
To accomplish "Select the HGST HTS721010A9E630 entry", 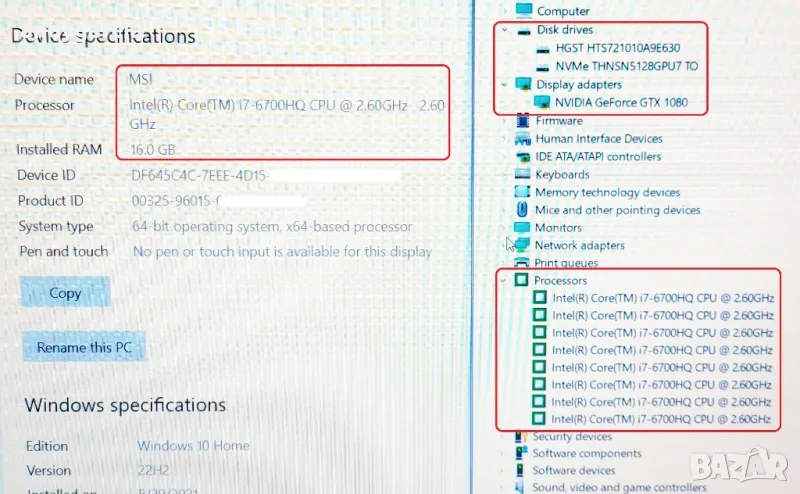I will (x=618, y=48).
